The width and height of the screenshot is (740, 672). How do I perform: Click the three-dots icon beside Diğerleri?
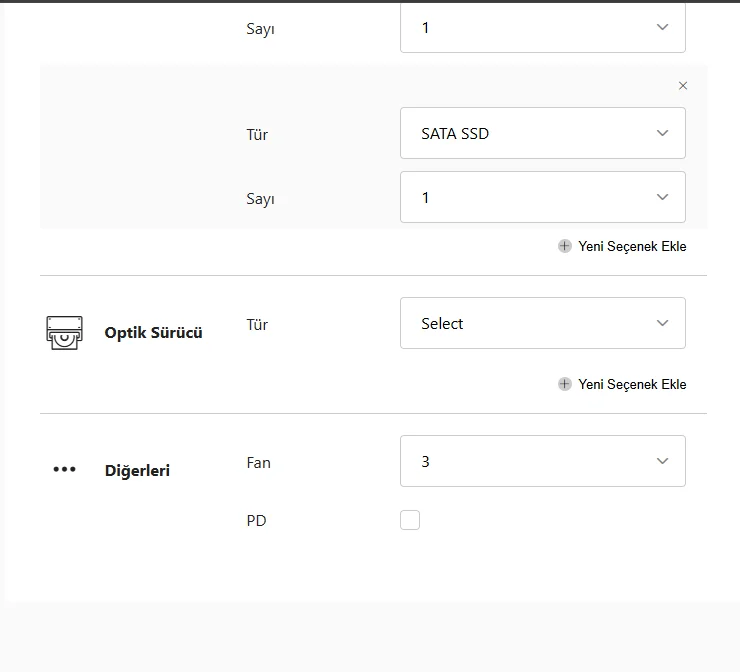pyautogui.click(x=64, y=469)
